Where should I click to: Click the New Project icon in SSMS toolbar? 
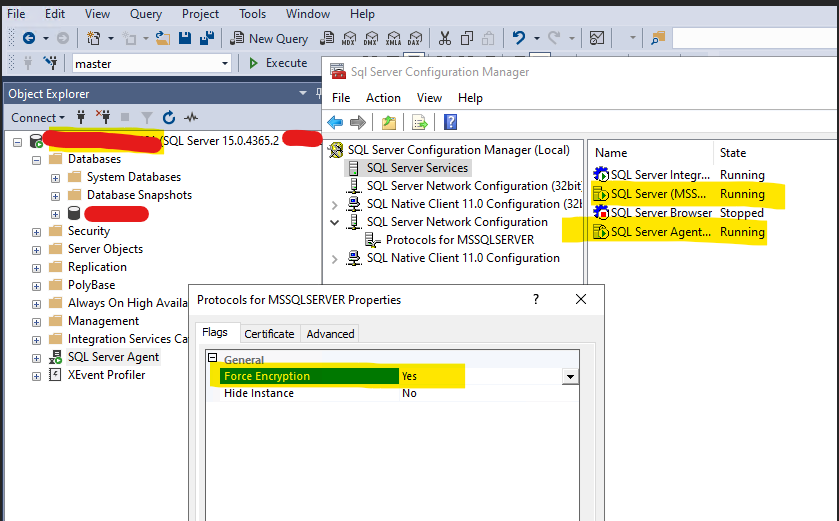94,38
